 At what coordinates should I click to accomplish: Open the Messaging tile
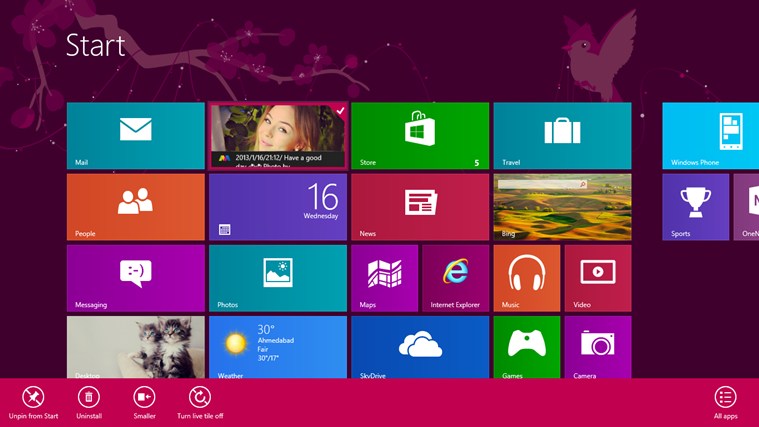click(x=135, y=278)
